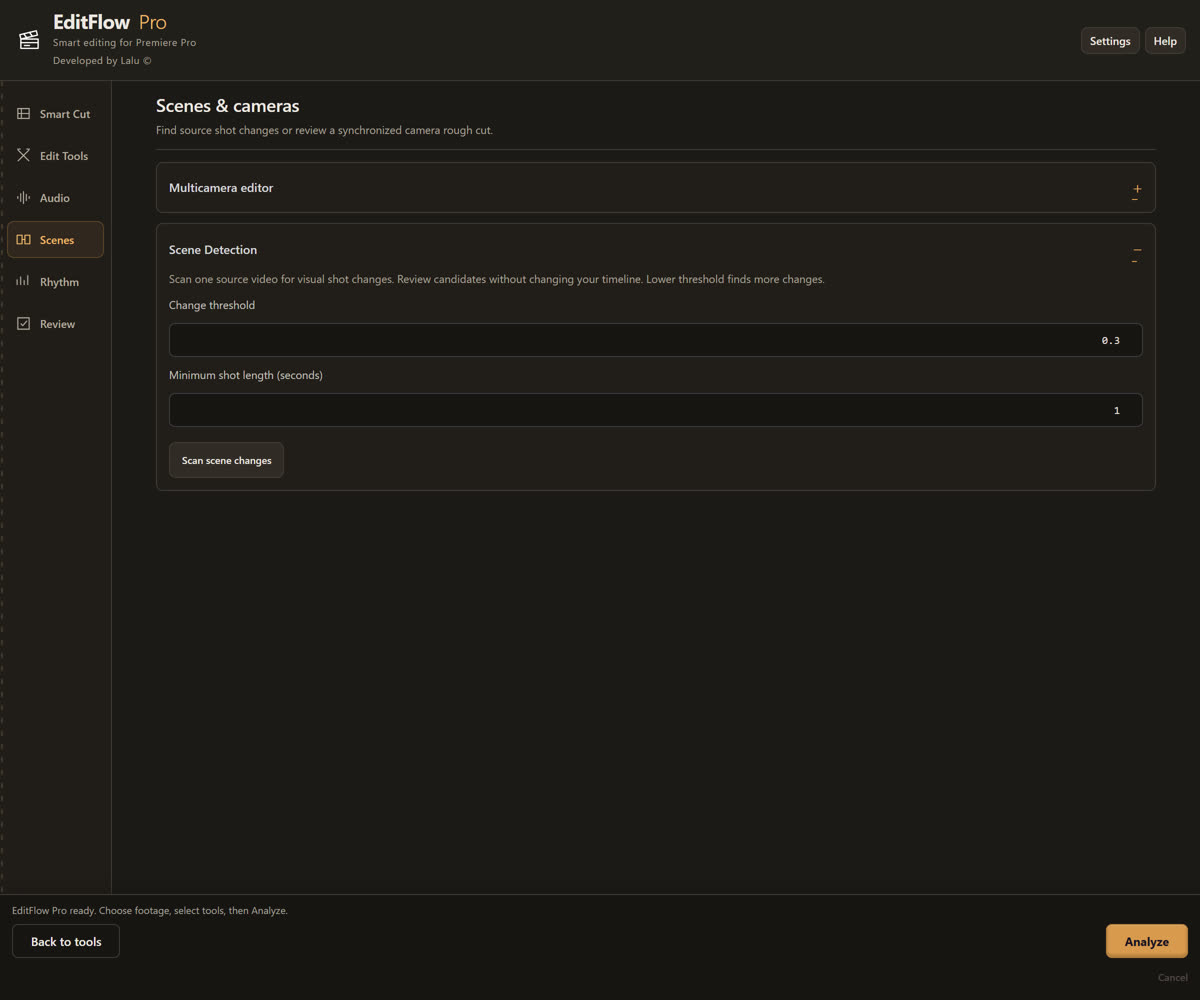Click the Review checkmark icon

click(24, 324)
